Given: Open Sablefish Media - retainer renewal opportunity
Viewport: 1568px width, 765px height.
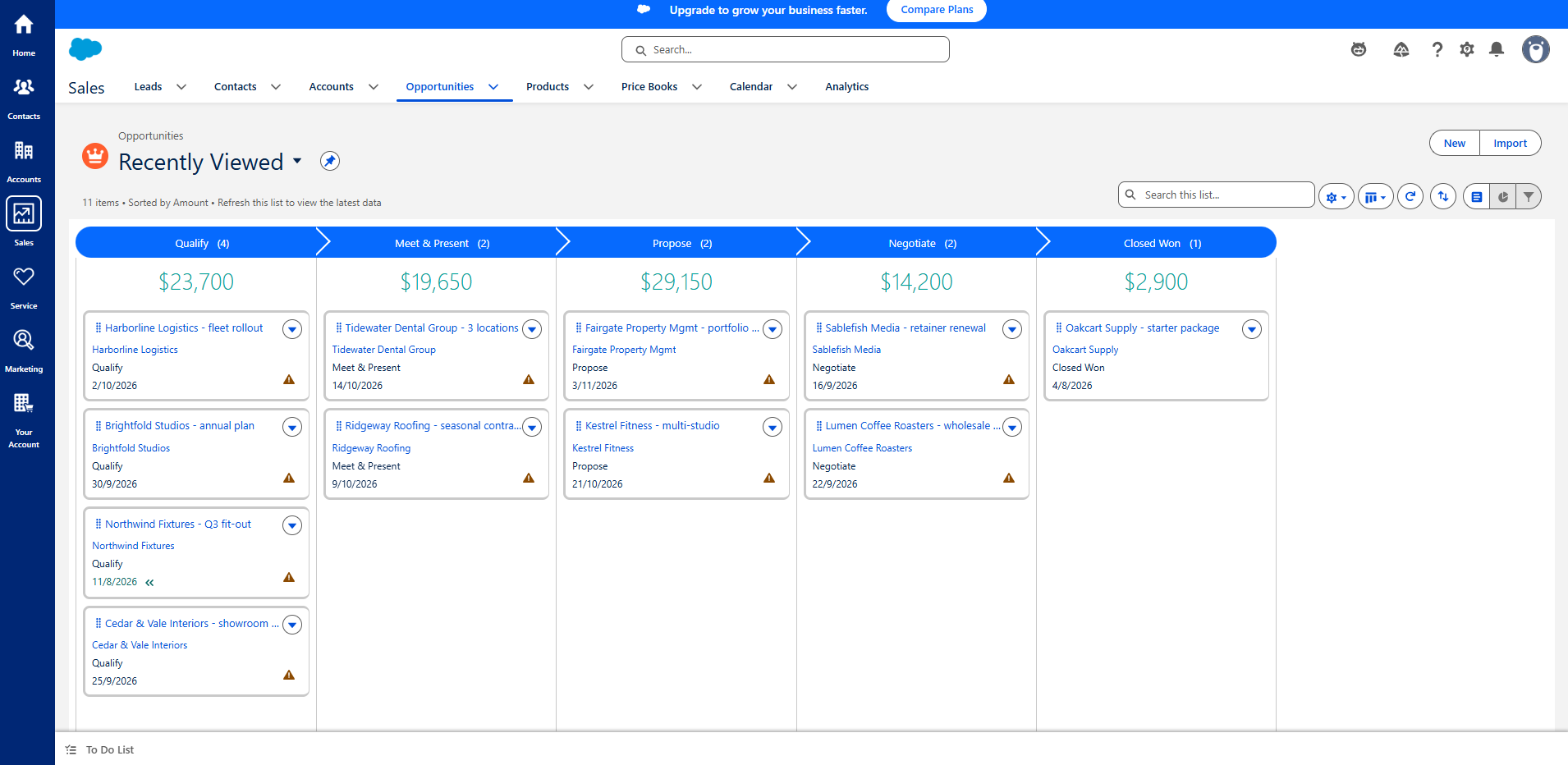Looking at the screenshot, I should [x=905, y=328].
